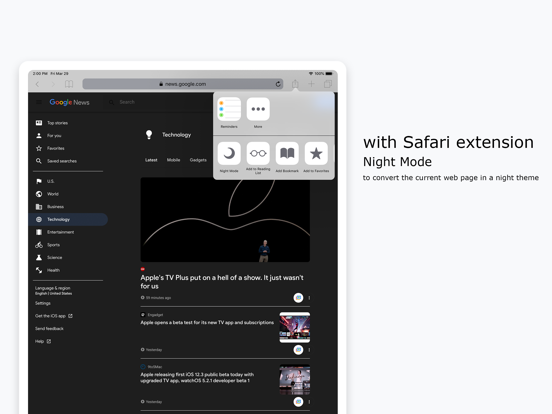Select World news section
Screen dimensions: 552x414
47,194
